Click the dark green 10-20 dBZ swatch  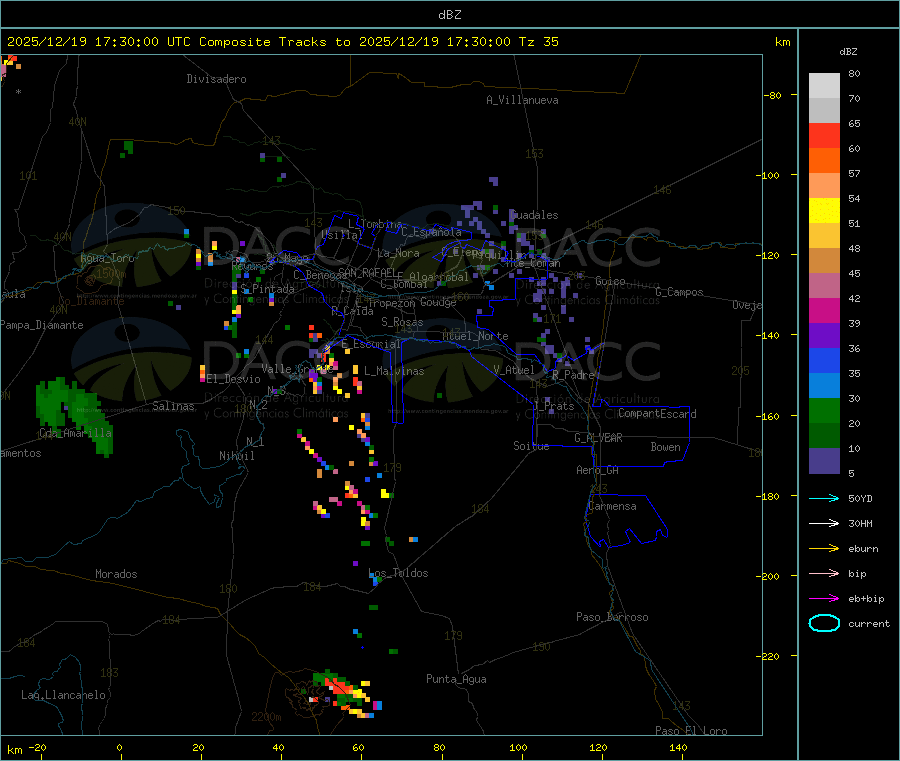point(824,435)
